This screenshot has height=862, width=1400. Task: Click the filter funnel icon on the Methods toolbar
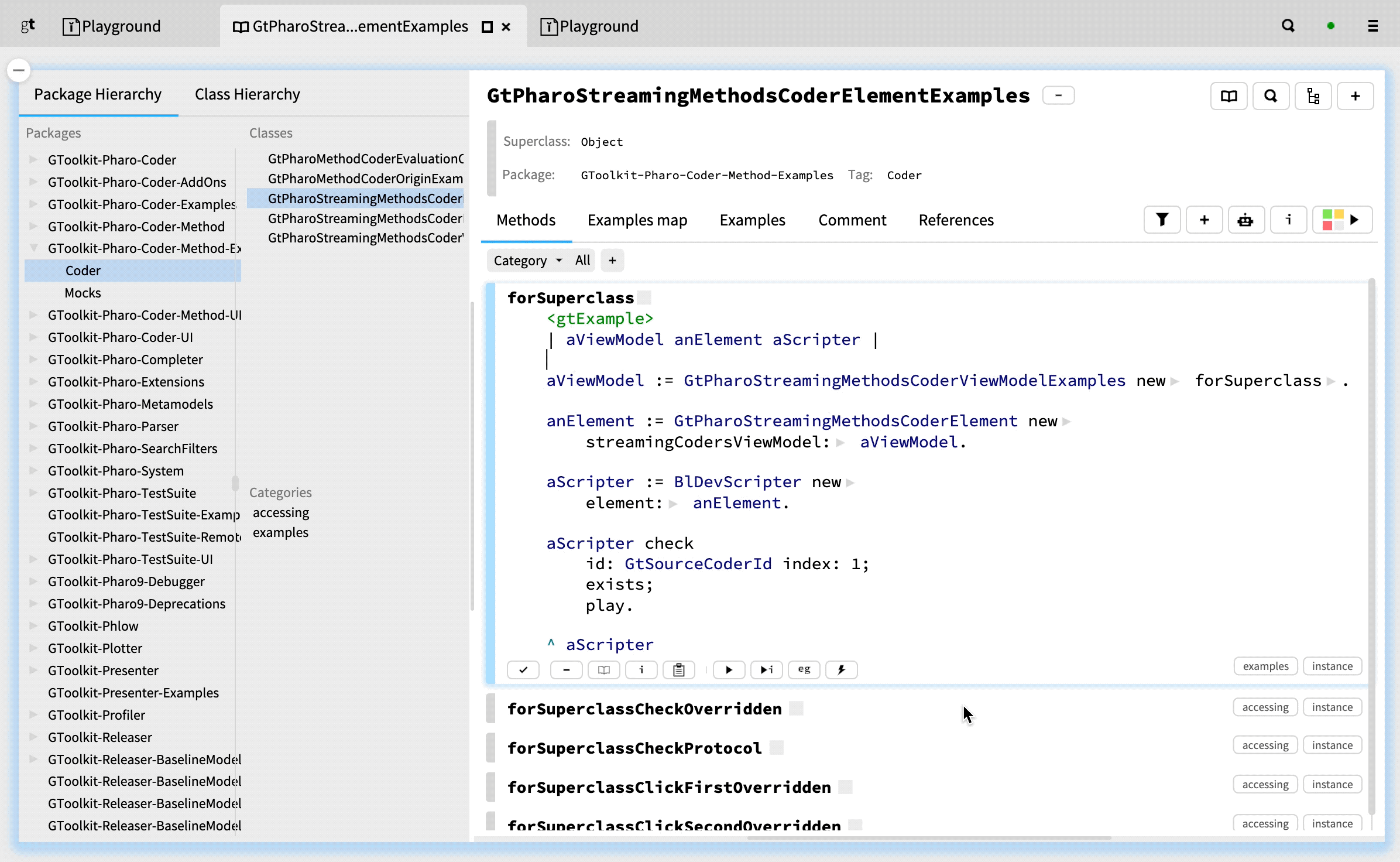[x=1162, y=220]
